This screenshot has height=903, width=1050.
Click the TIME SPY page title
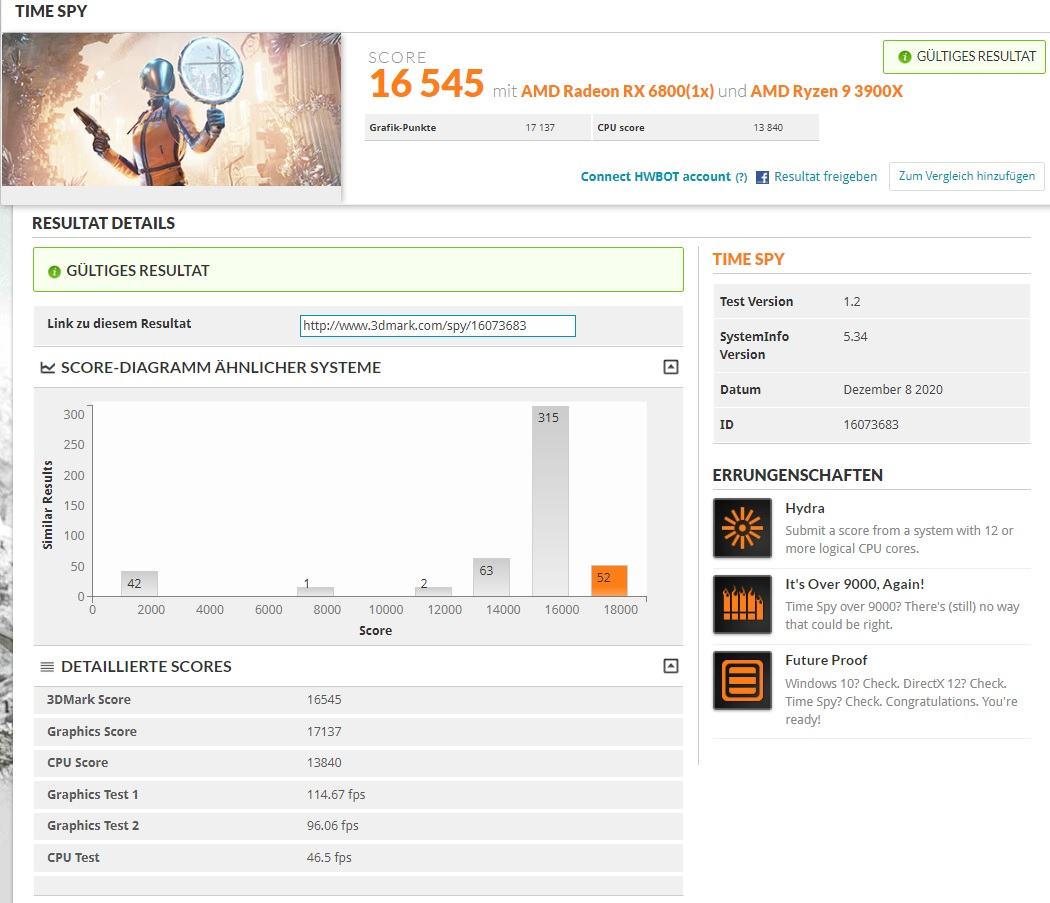pyautogui.click(x=51, y=11)
